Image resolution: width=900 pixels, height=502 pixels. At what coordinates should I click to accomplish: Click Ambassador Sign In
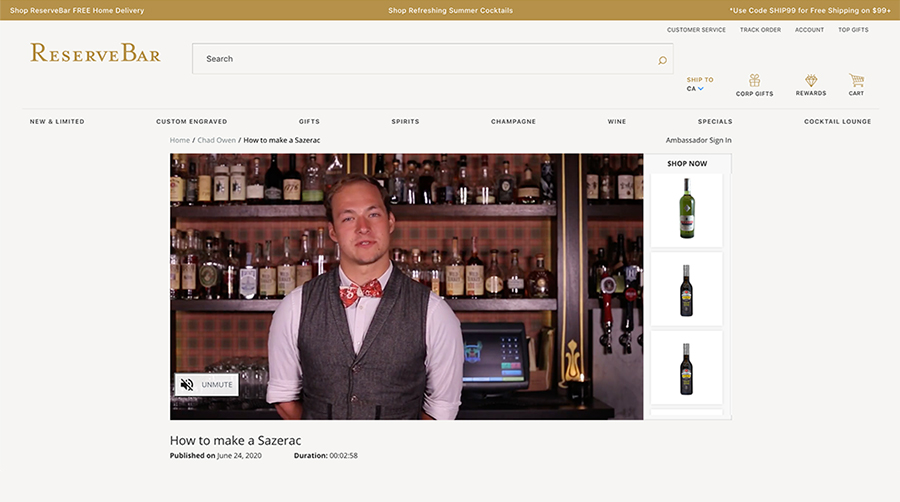point(699,140)
